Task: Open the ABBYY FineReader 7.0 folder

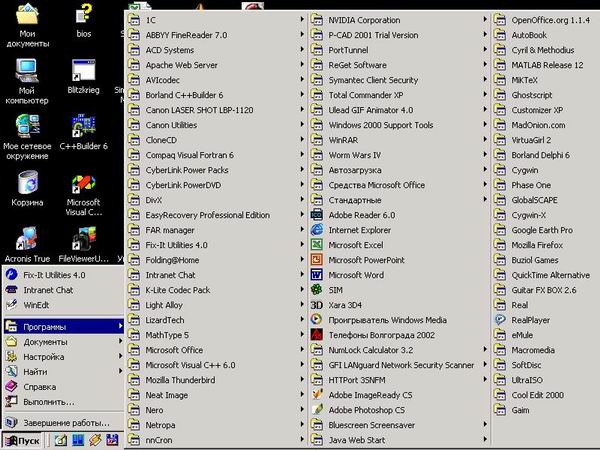Action: point(216,35)
